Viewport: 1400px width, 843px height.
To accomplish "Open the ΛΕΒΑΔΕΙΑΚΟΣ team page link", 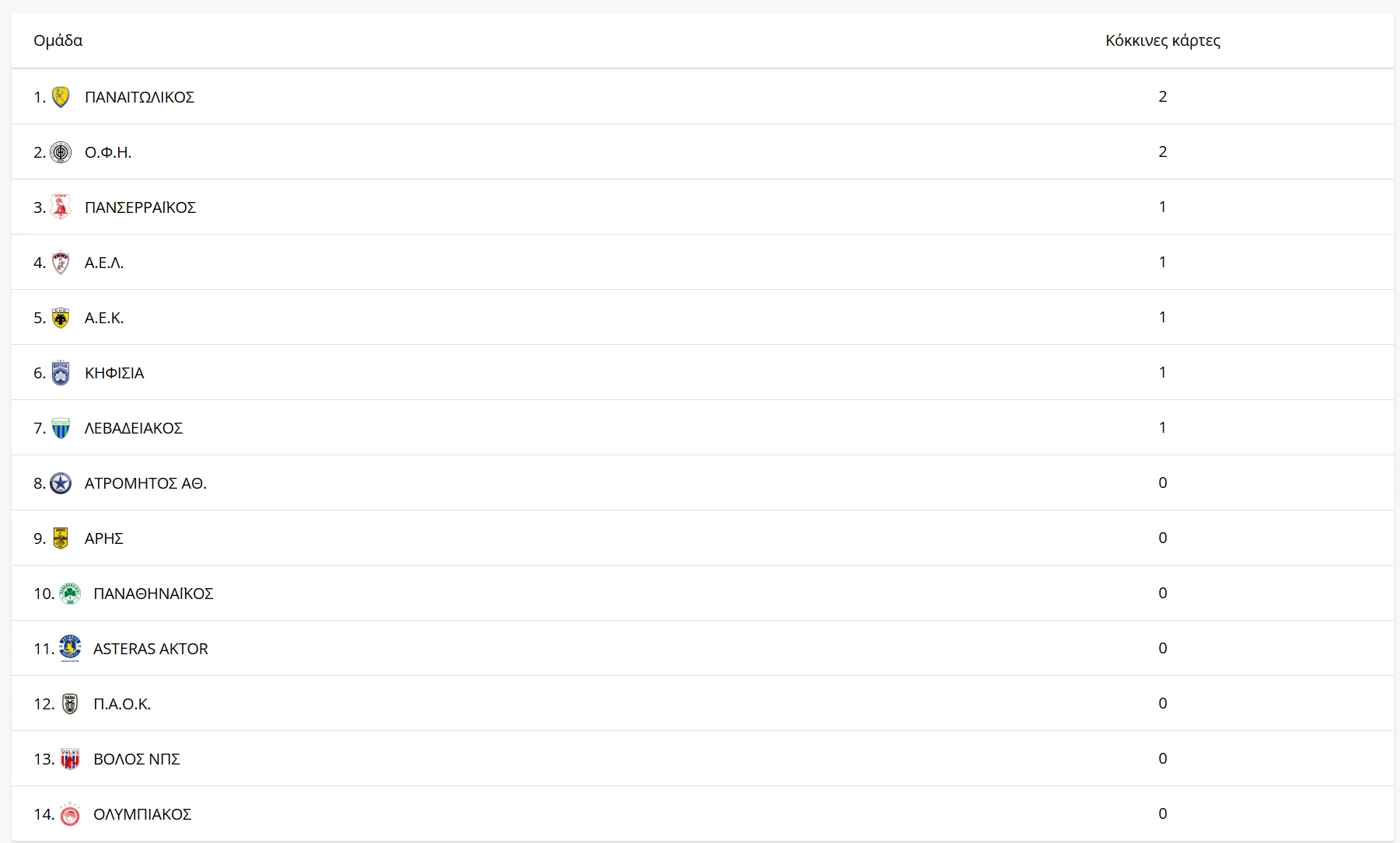I will [x=133, y=428].
